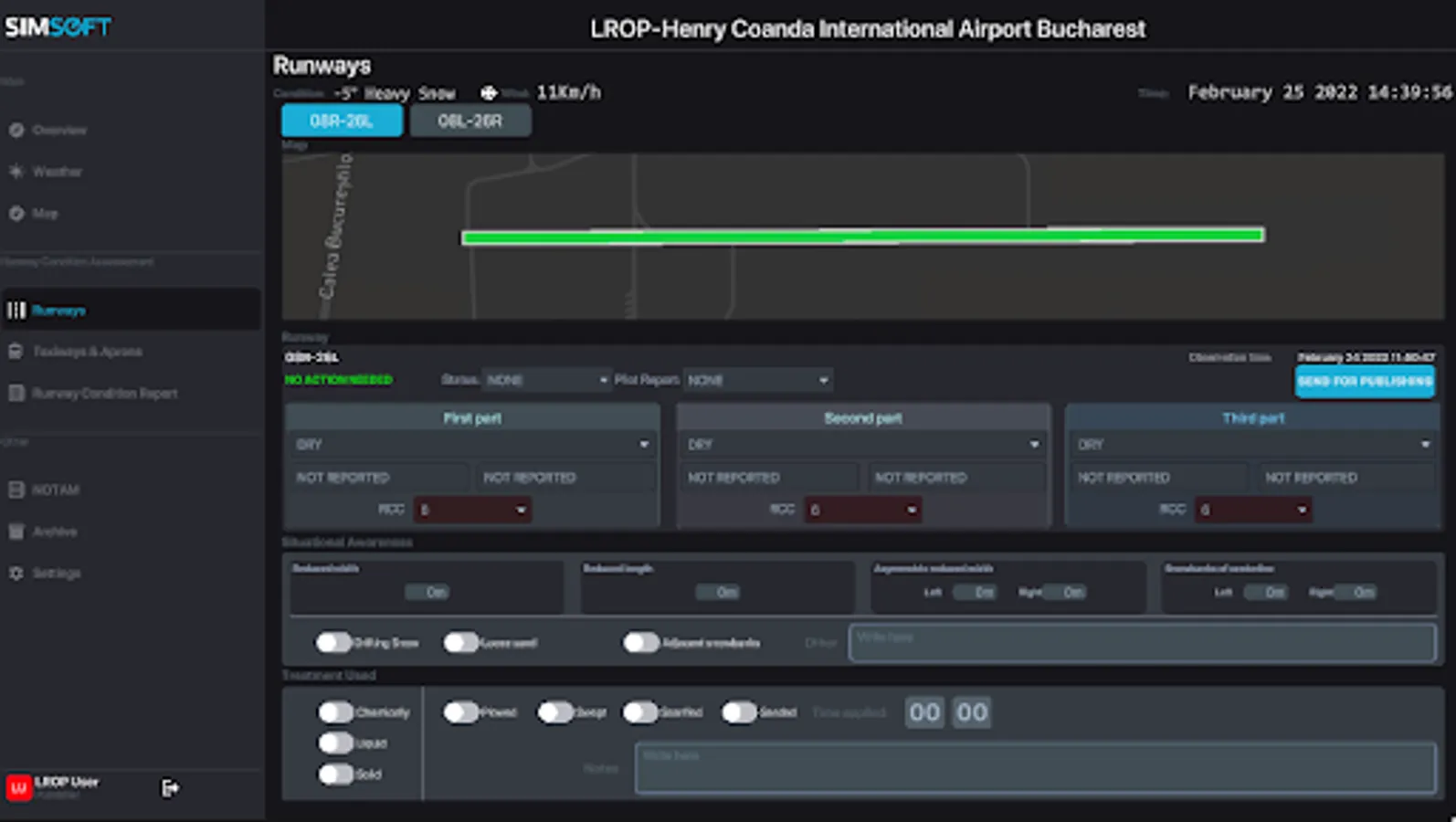Open the NOTAM sidebar icon
The width and height of the screenshot is (1456, 822).
tap(16, 490)
